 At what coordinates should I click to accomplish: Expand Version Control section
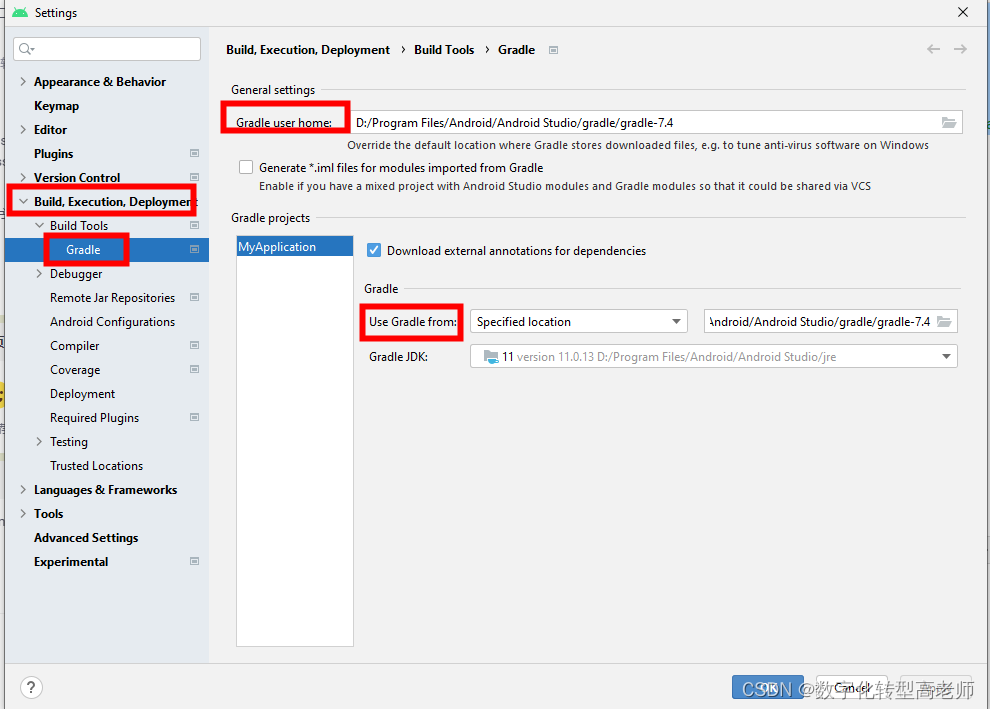pos(23,177)
